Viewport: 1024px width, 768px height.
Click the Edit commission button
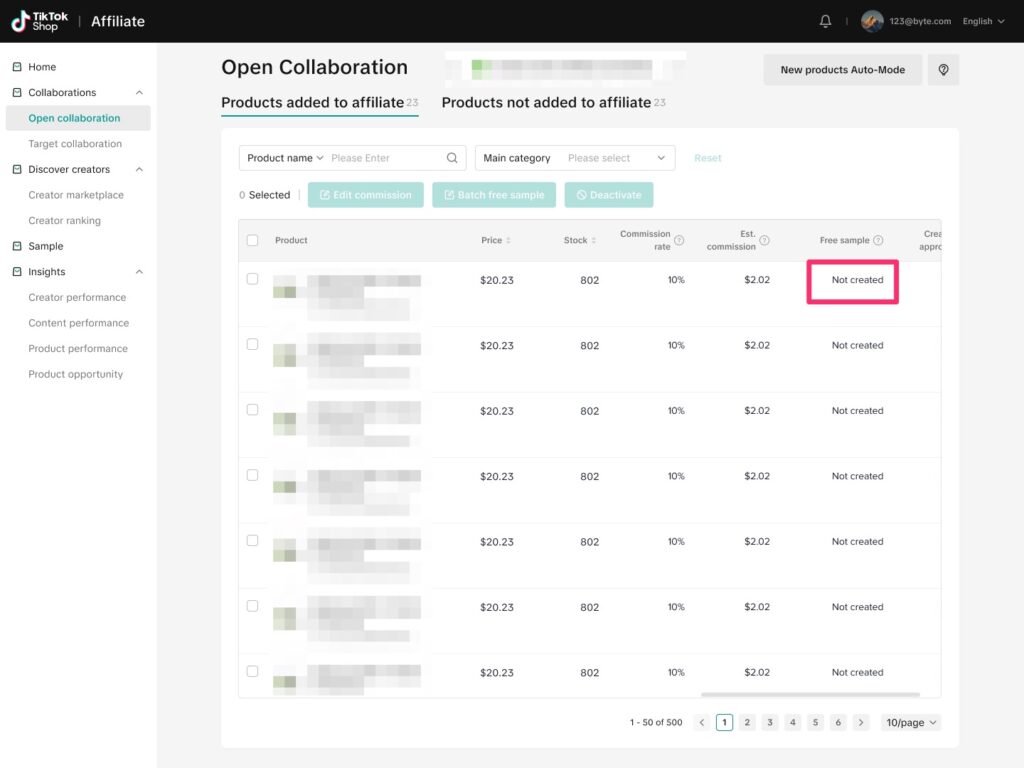tap(366, 195)
